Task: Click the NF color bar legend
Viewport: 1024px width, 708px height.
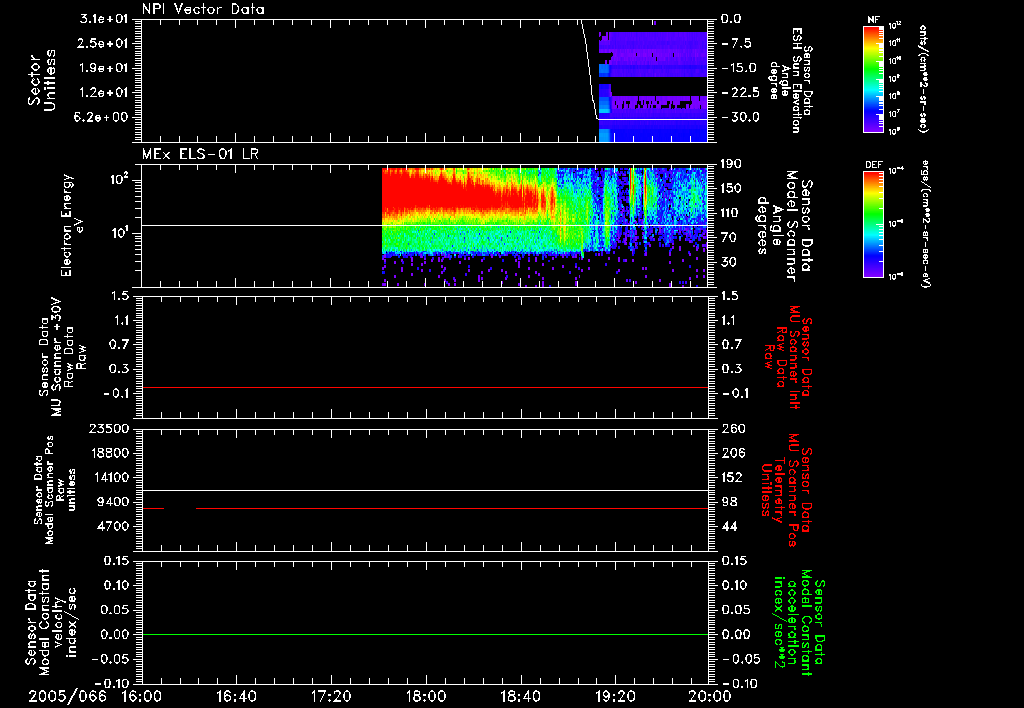Action: point(873,78)
